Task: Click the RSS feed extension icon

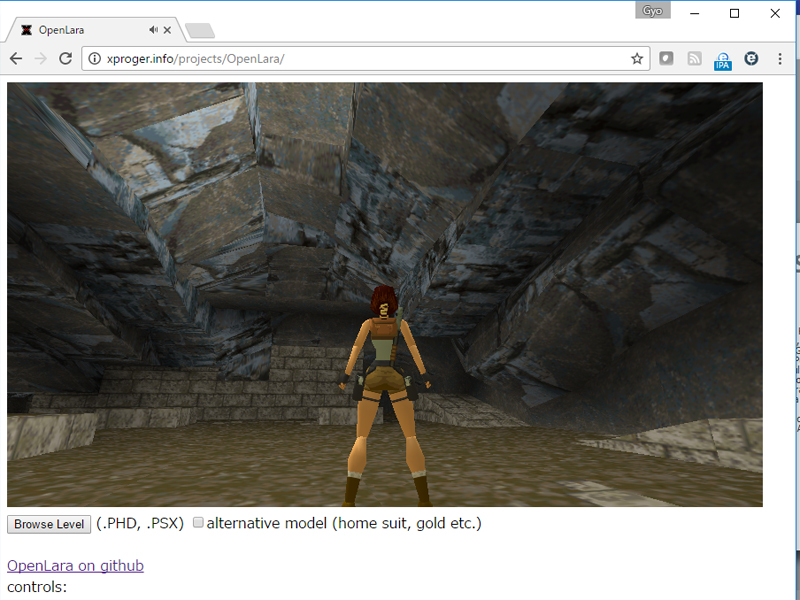Action: [x=694, y=59]
